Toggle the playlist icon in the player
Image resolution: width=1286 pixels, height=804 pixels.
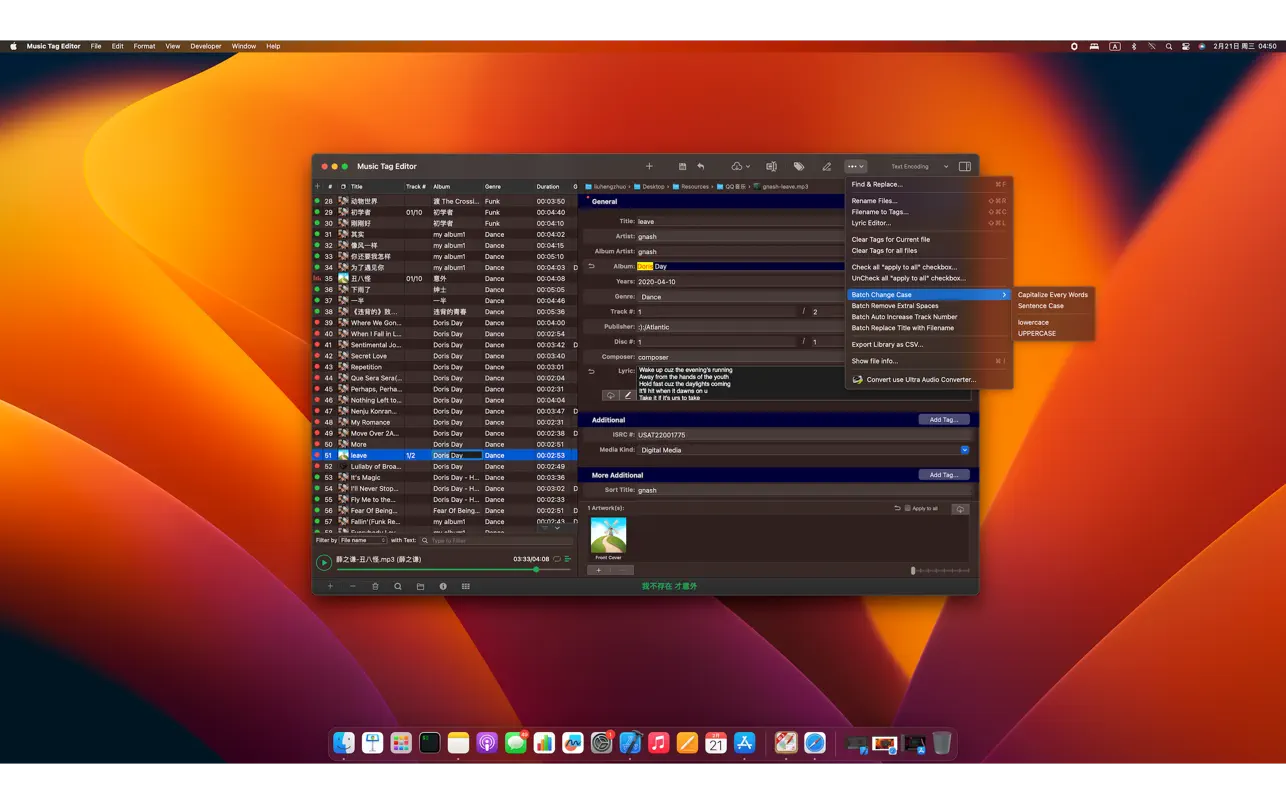click(x=568, y=559)
